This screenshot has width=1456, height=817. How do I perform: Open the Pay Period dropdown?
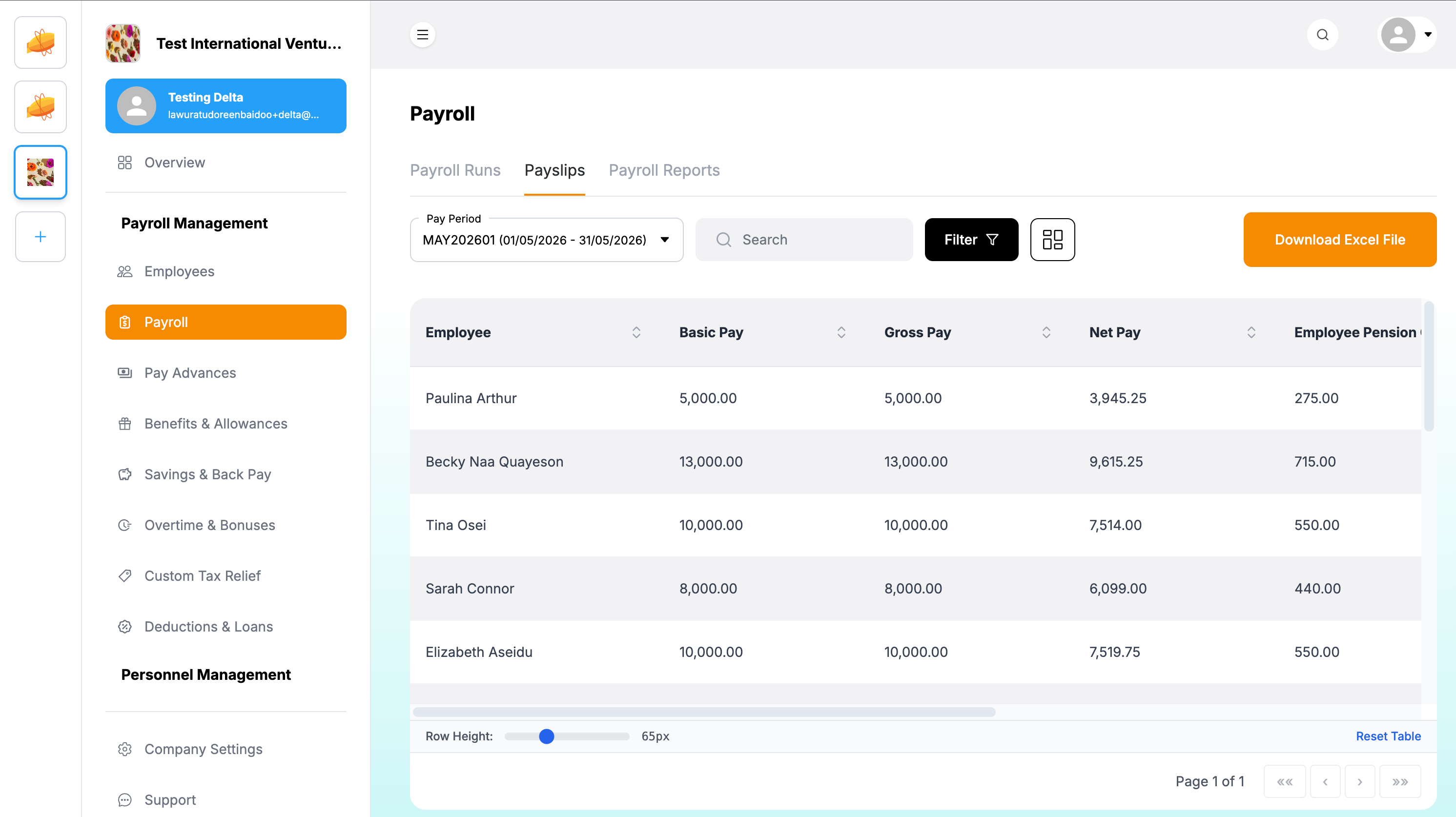click(x=547, y=240)
